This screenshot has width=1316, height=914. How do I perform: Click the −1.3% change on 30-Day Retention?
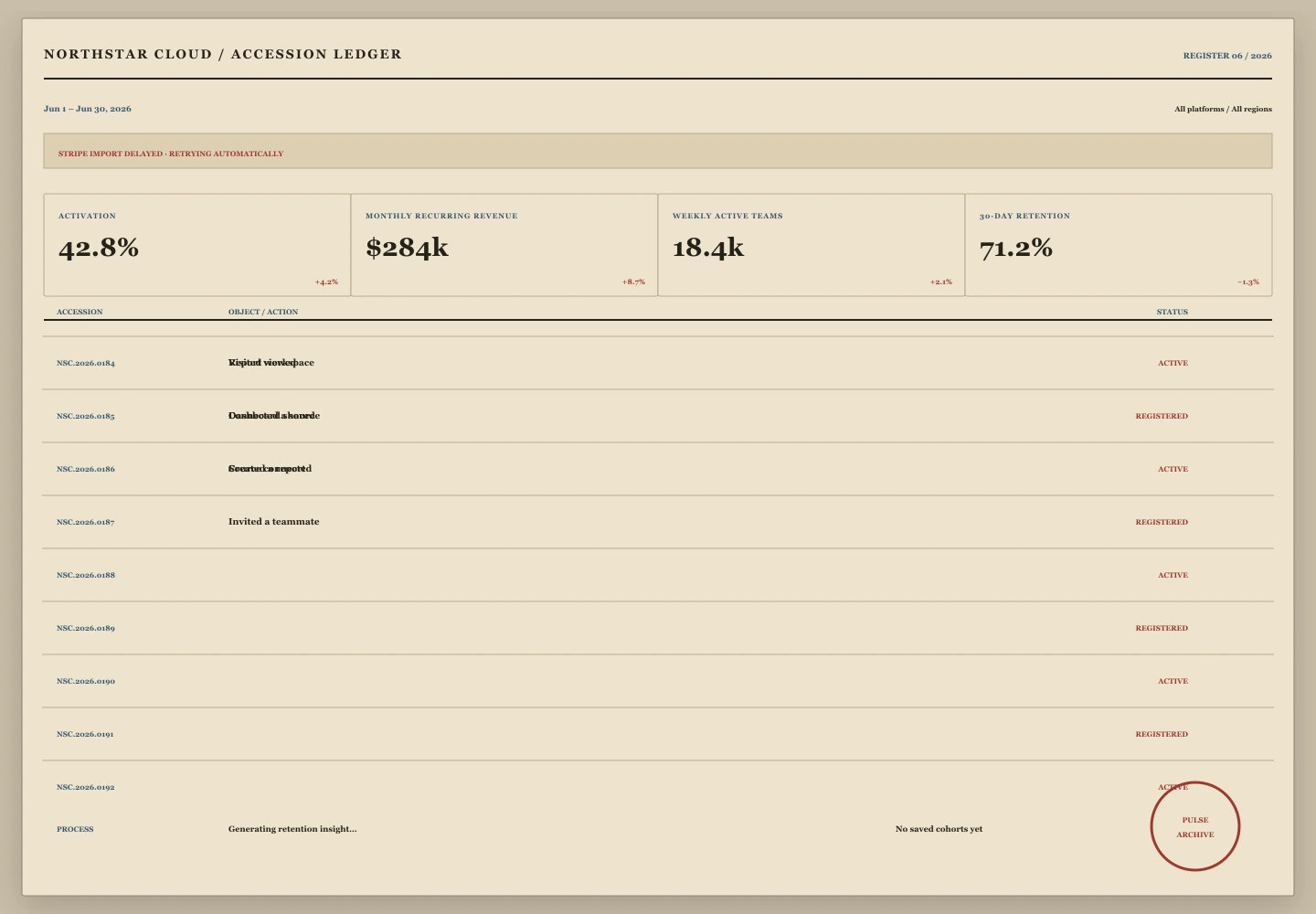1248,282
